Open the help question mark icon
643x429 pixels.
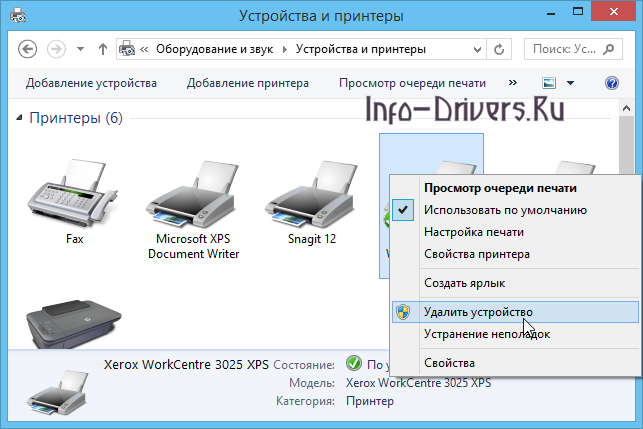pos(612,83)
